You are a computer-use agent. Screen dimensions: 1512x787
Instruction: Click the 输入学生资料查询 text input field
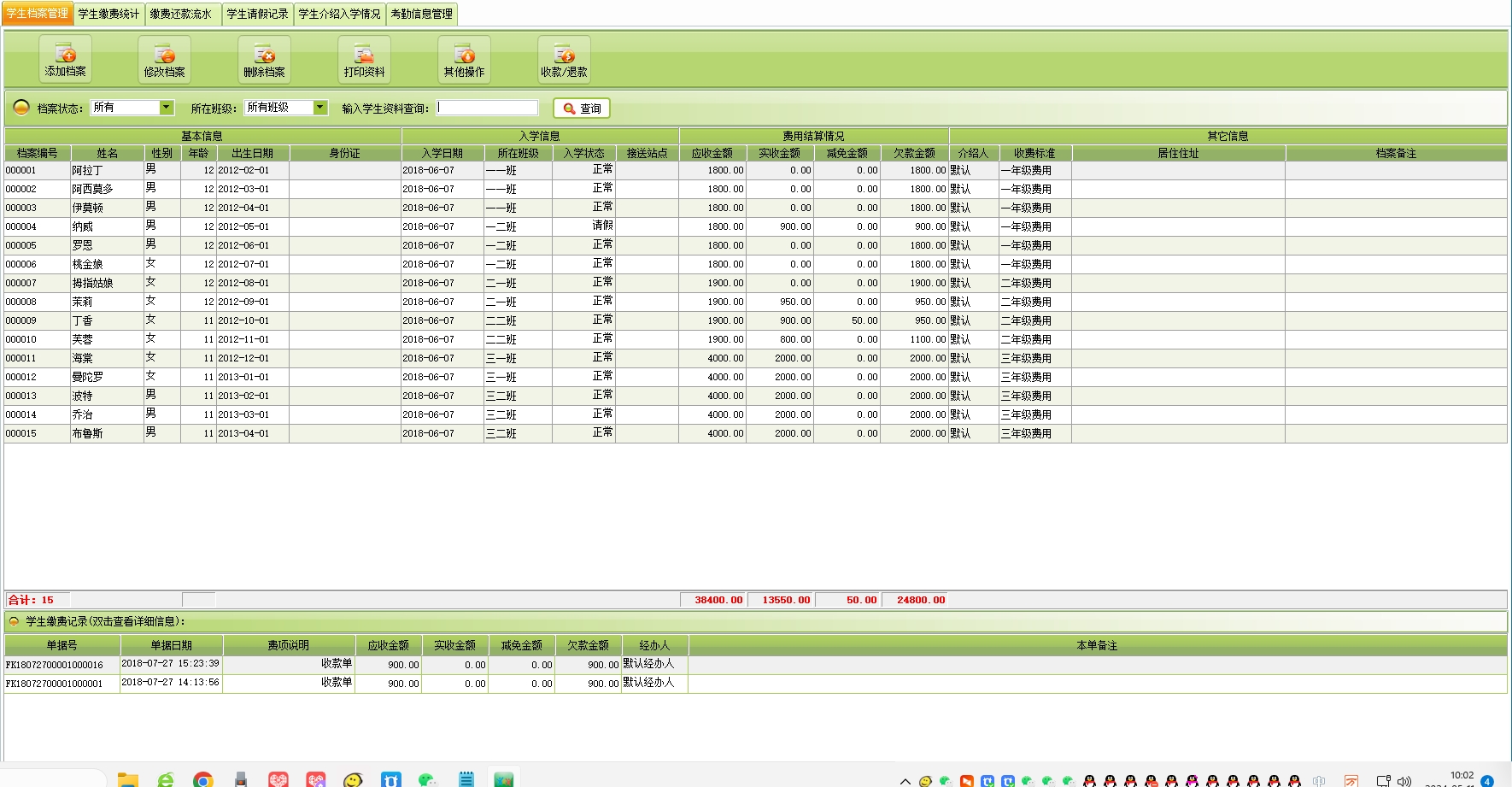488,108
